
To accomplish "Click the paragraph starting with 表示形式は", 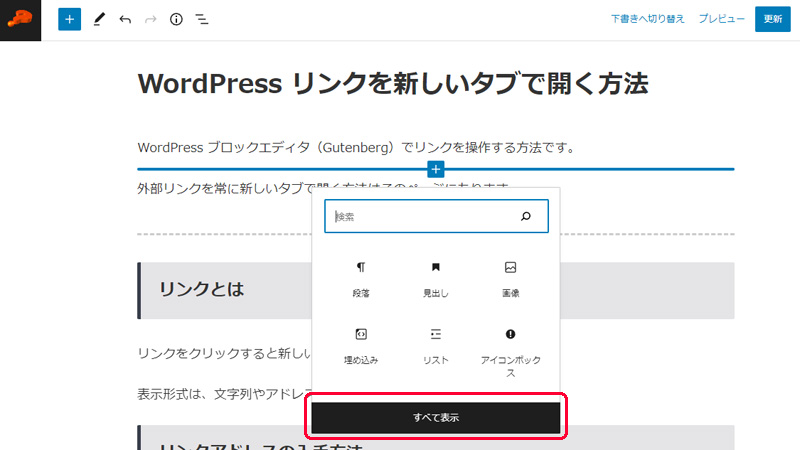I will (224, 394).
